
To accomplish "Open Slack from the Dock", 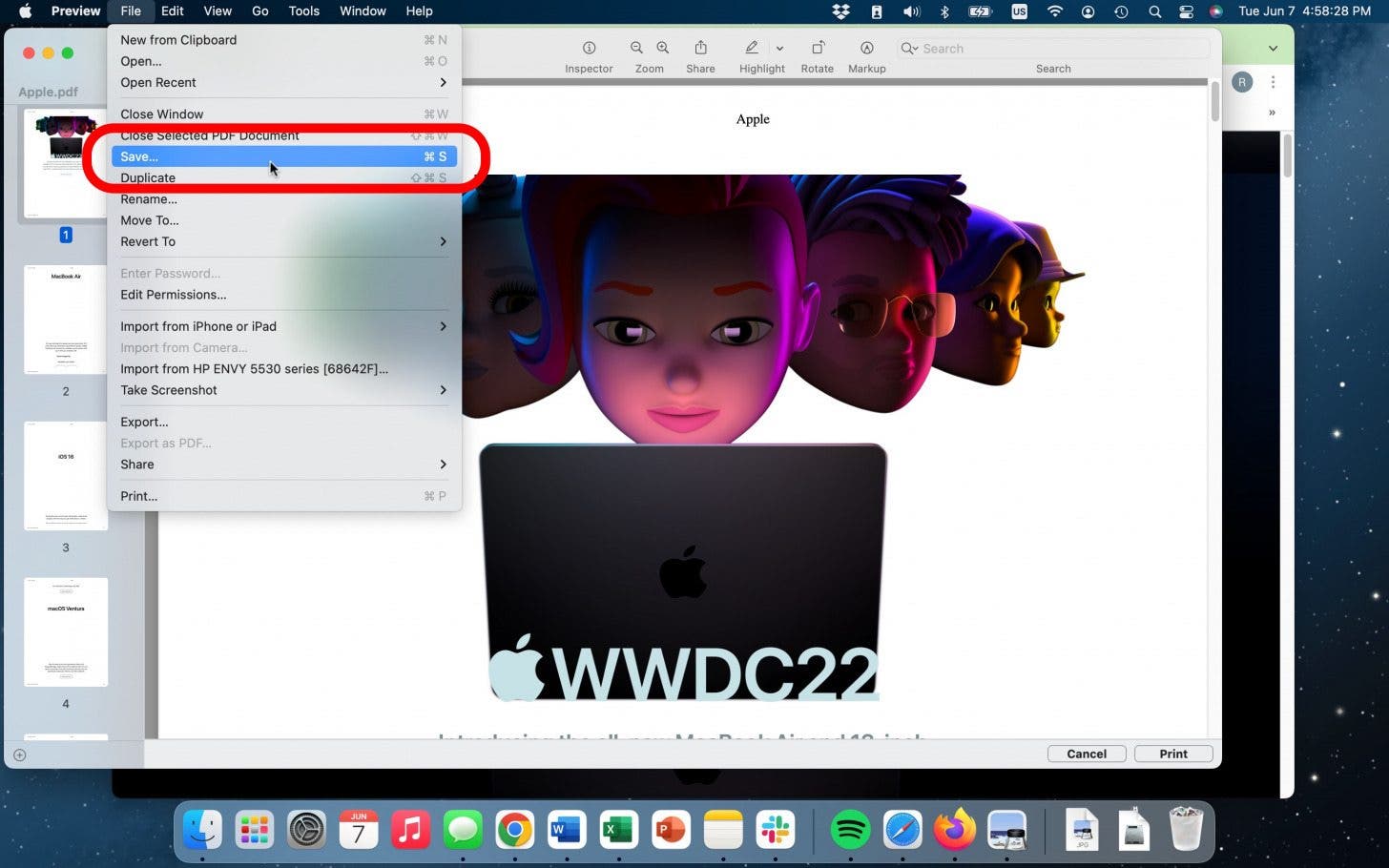I will tap(775, 830).
